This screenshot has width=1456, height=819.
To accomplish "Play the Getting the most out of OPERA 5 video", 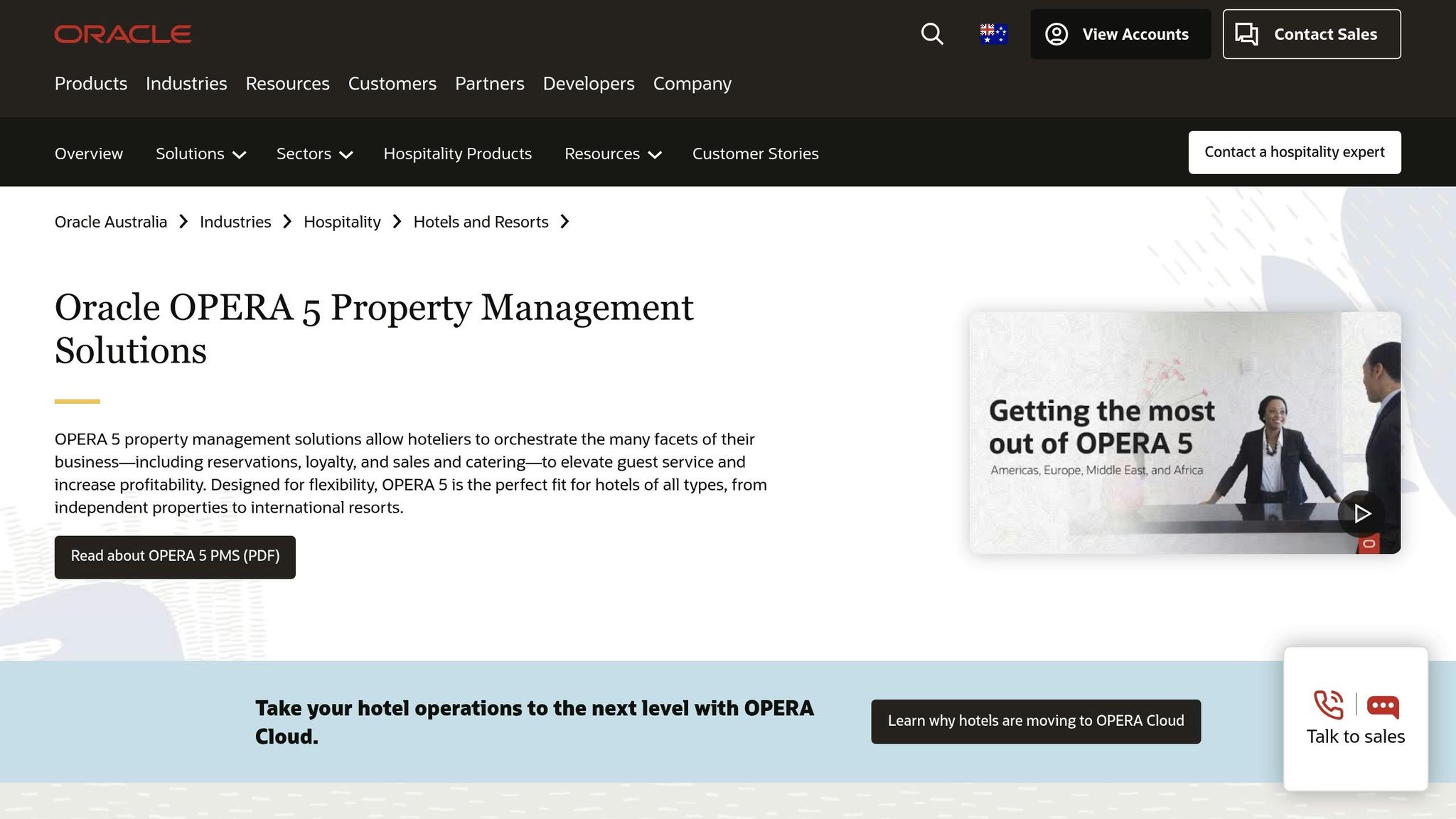I will [x=1362, y=513].
